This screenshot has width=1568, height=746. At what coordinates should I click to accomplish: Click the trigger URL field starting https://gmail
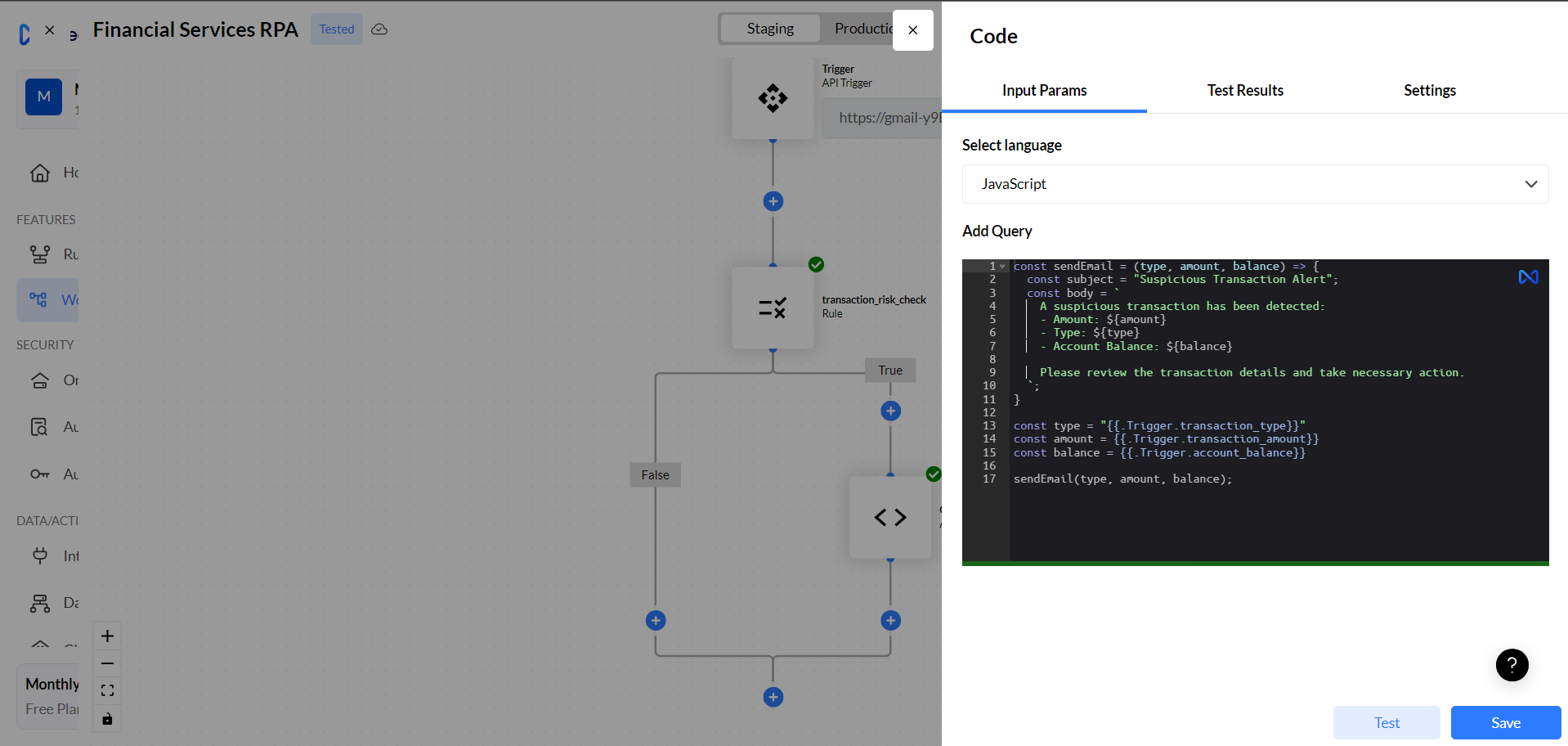coord(883,118)
